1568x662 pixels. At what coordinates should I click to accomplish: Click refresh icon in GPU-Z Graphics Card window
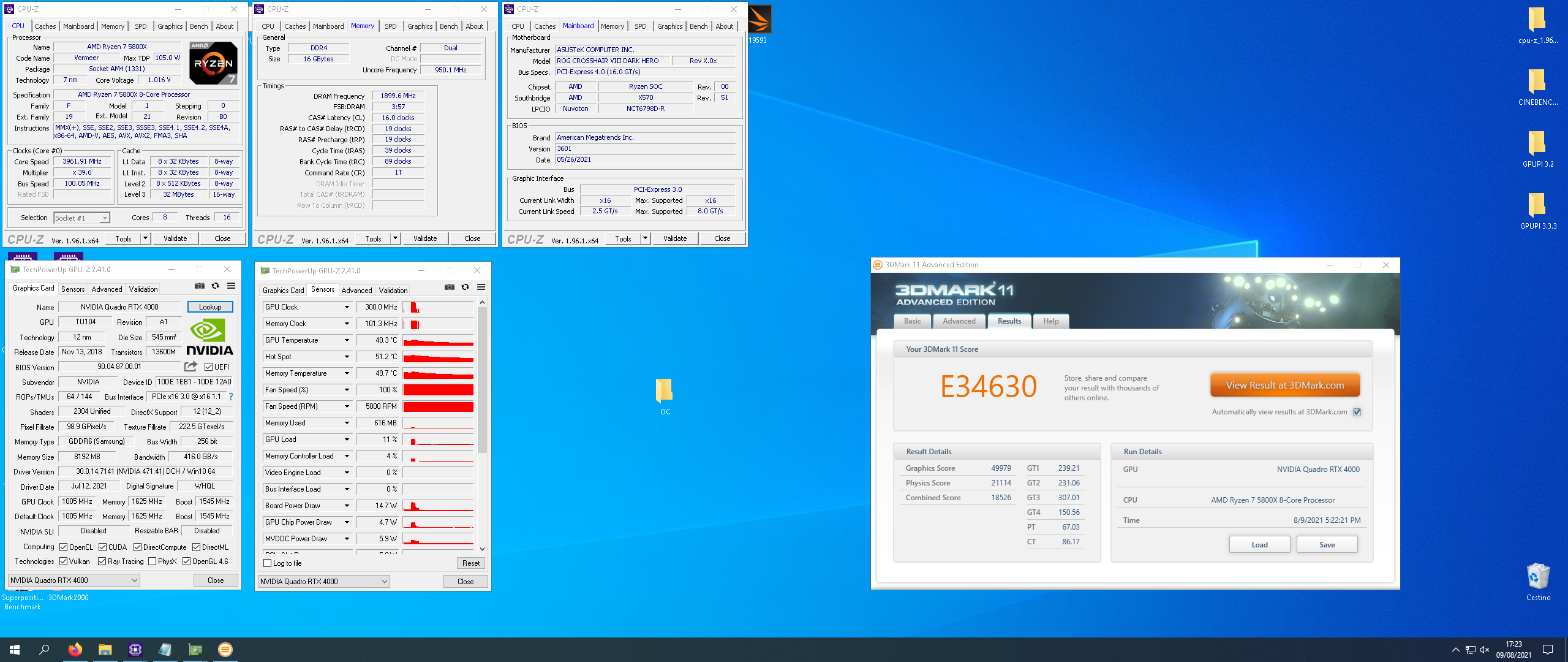215,286
